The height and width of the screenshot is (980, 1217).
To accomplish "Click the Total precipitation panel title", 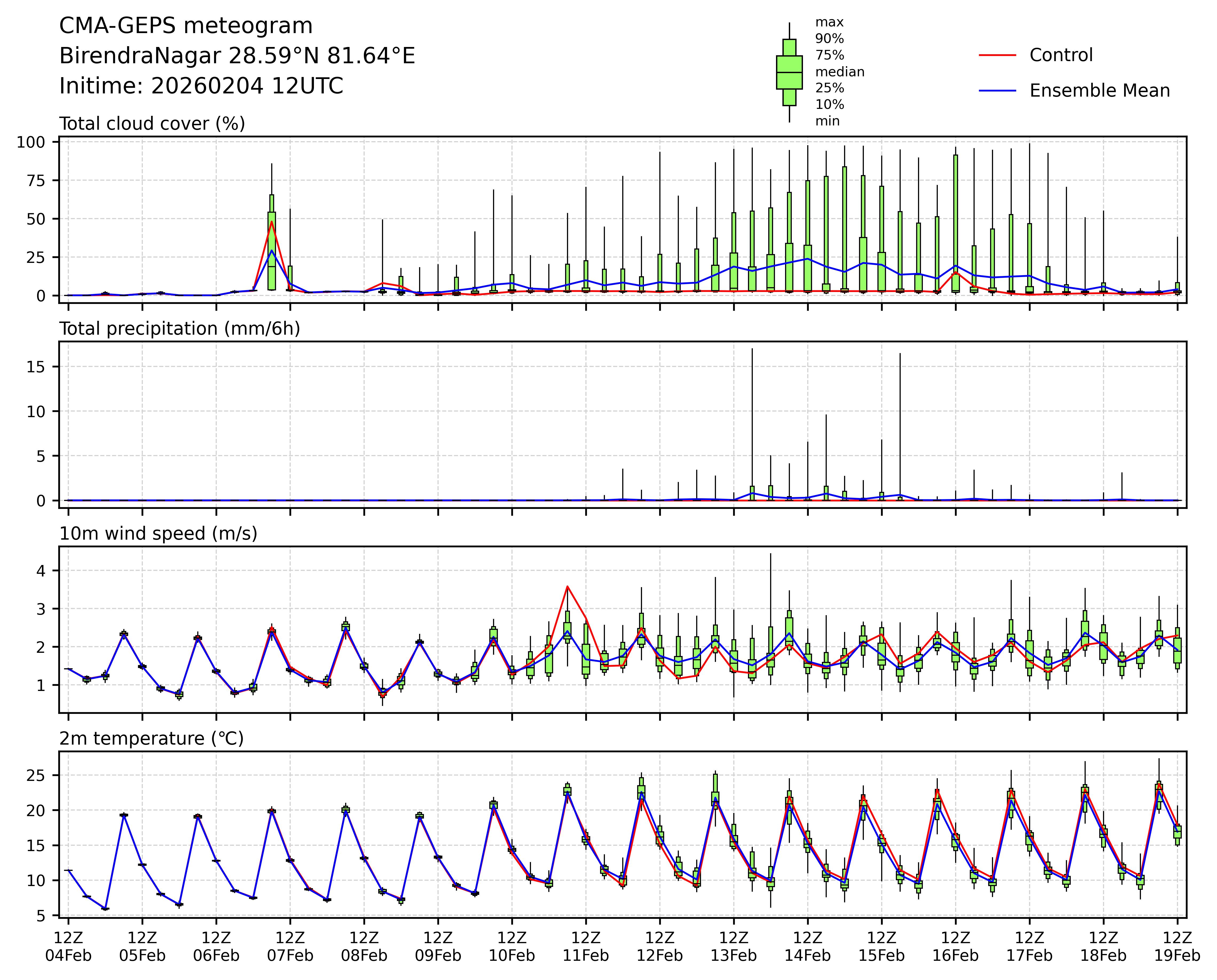I will click(180, 329).
